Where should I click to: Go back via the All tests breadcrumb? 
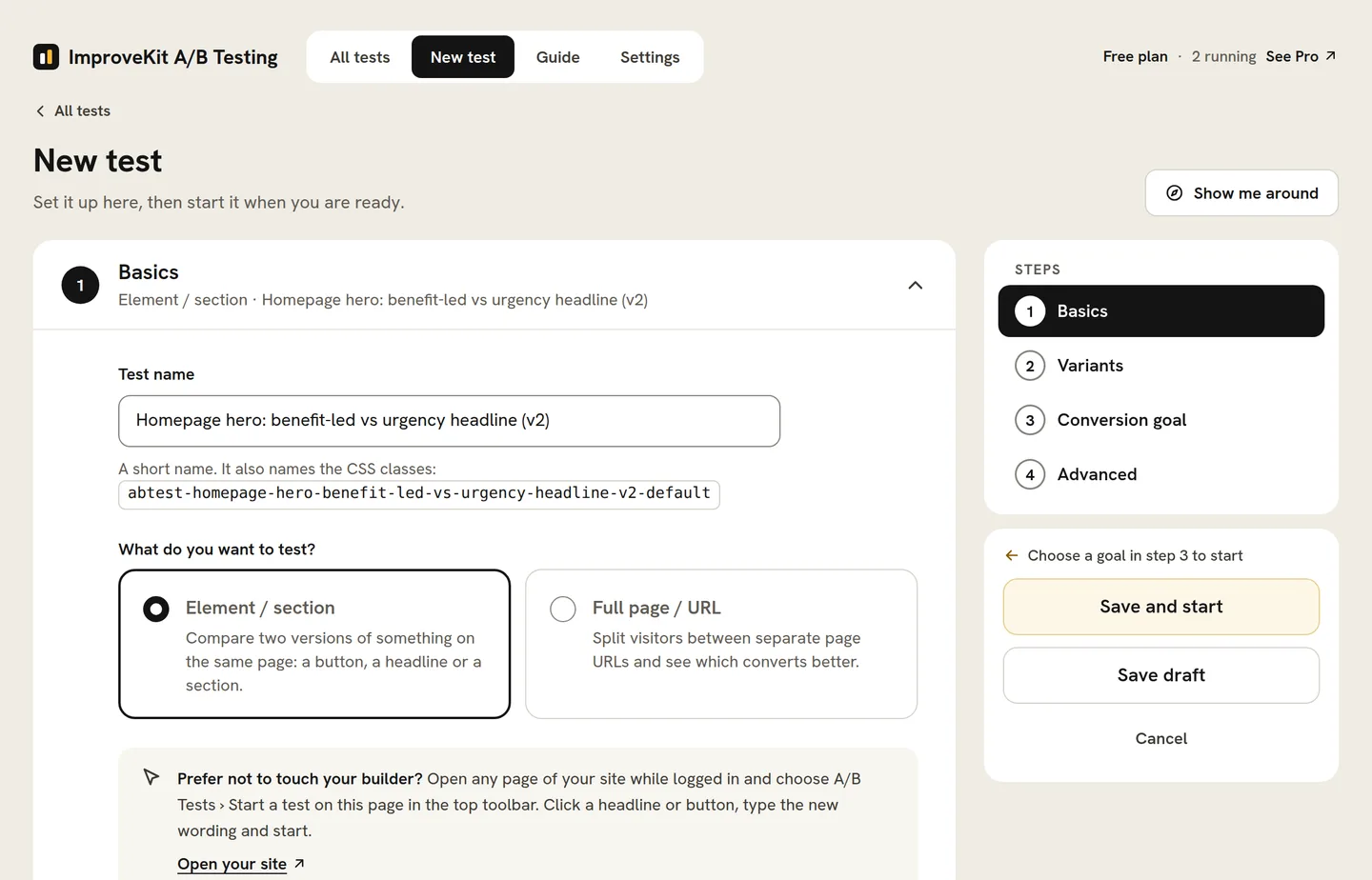(73, 111)
